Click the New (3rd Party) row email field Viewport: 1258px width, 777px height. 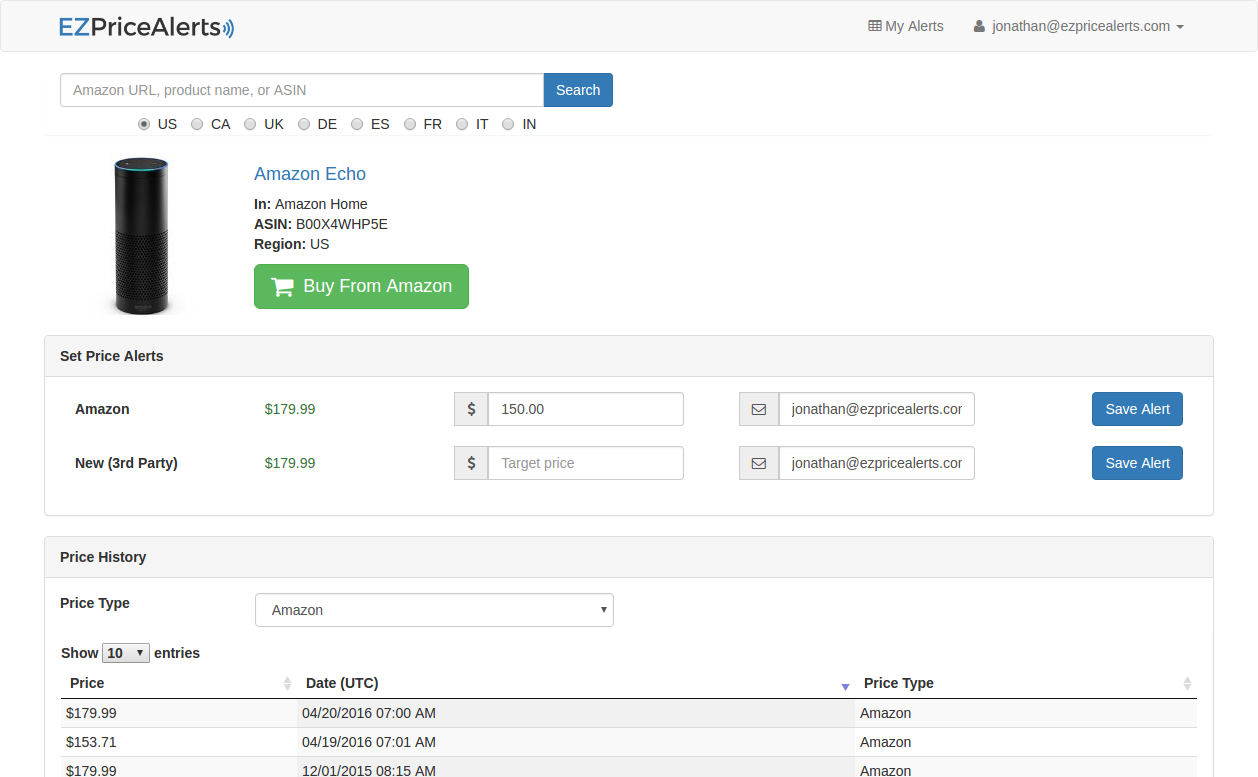pyautogui.click(x=877, y=463)
